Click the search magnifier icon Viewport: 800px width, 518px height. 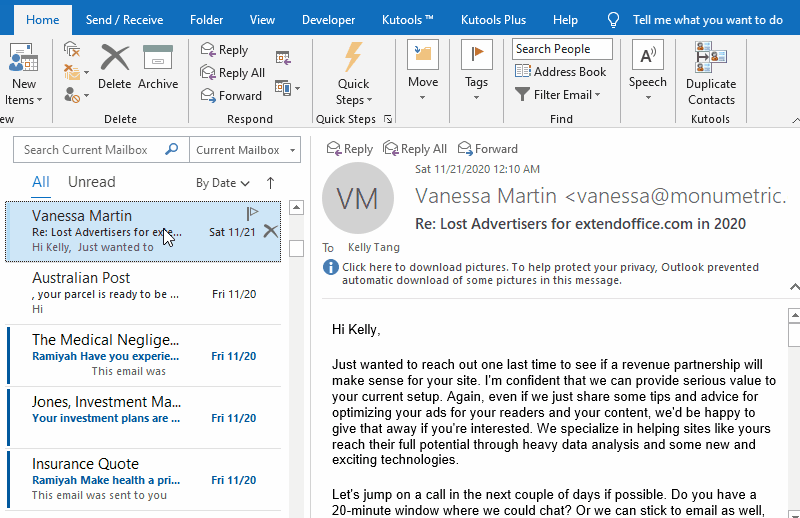tap(172, 149)
